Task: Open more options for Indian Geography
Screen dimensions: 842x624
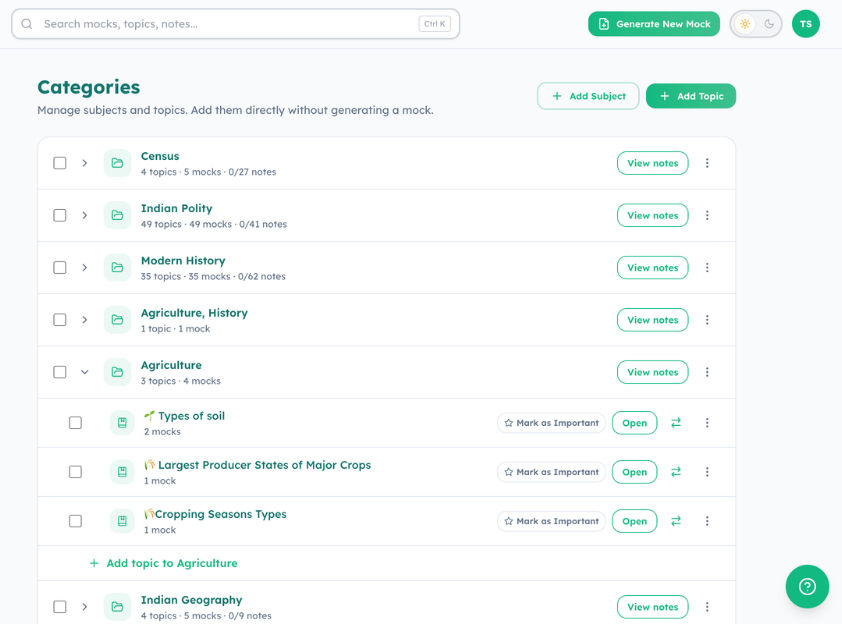Action: click(x=707, y=607)
